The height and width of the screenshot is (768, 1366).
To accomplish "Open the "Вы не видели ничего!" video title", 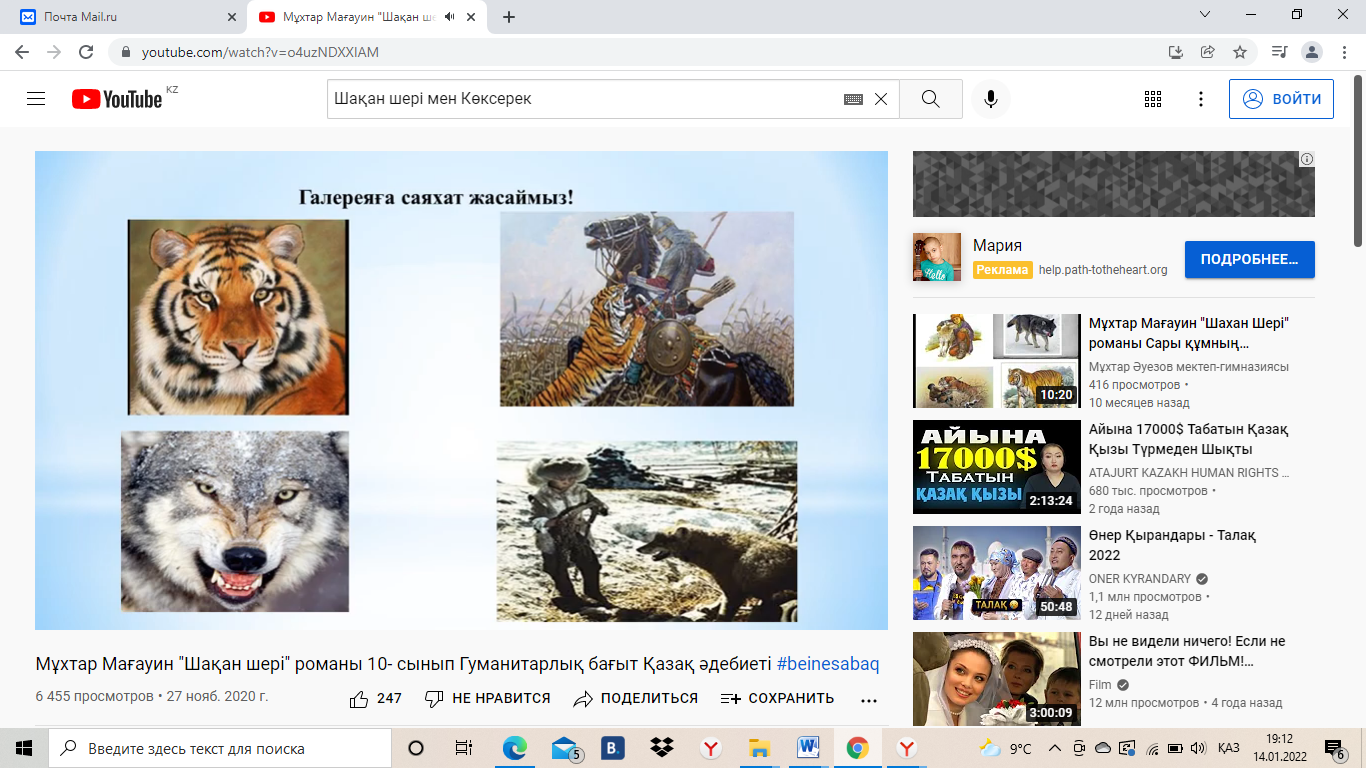I will [1187, 651].
